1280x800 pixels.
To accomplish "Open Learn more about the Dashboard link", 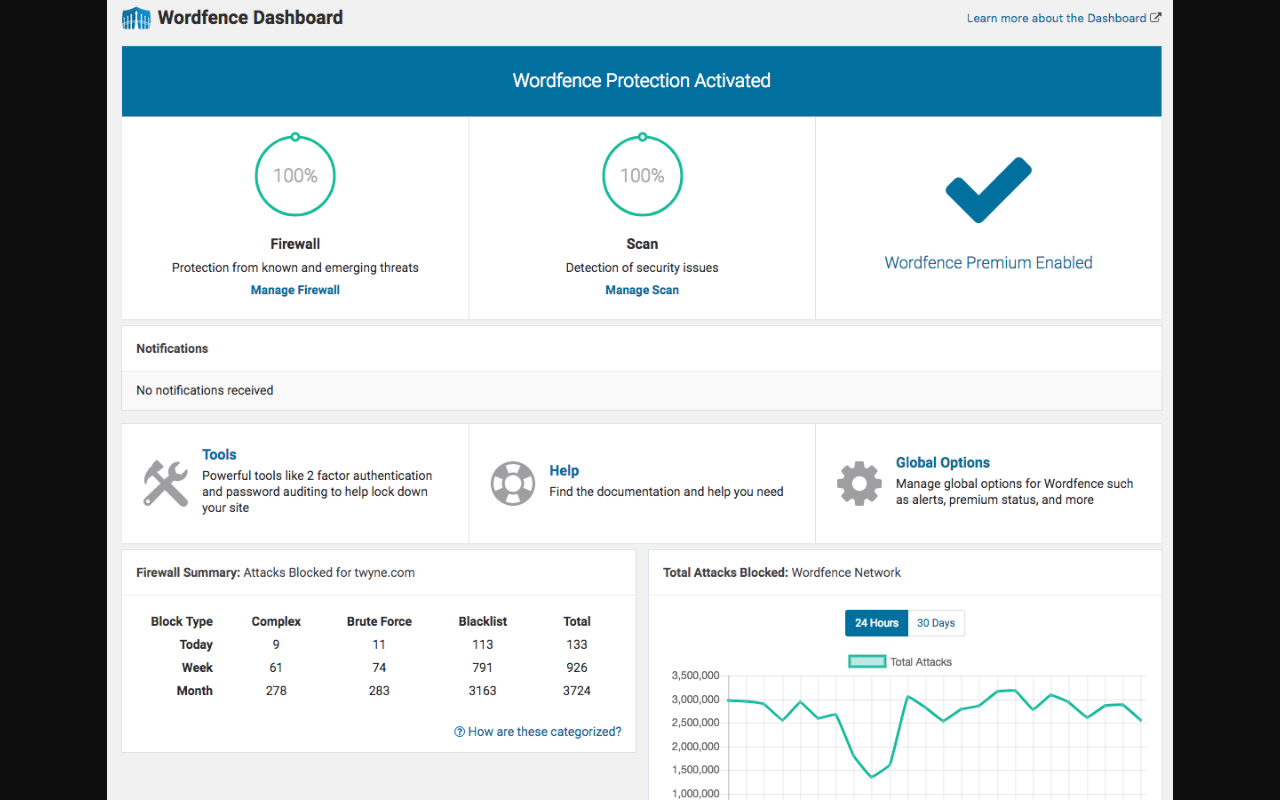I will click(1056, 18).
